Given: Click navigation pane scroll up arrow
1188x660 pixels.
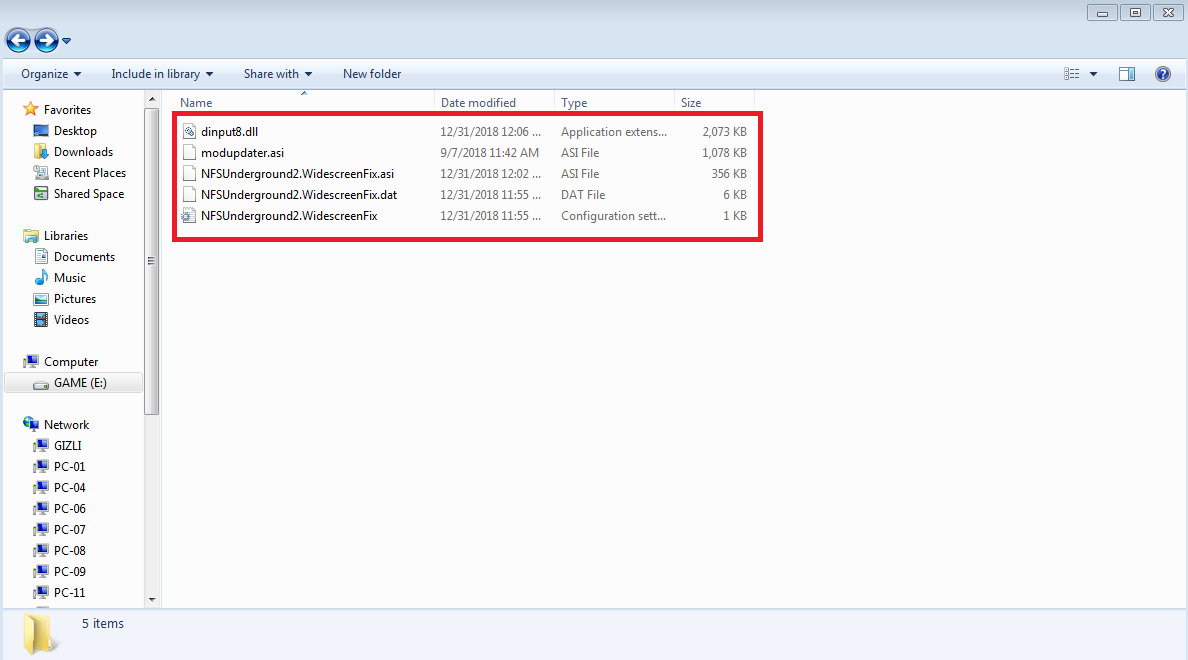Looking at the screenshot, I should pos(152,99).
